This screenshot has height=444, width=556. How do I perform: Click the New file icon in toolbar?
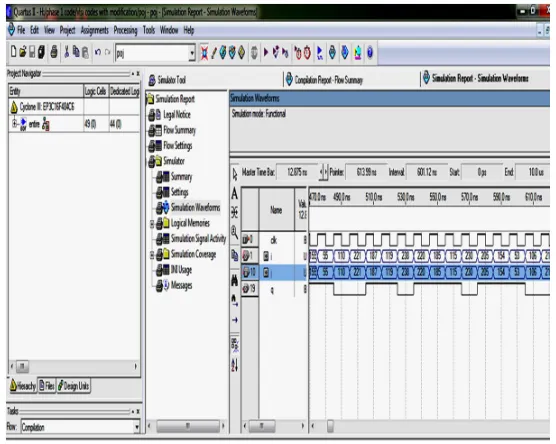(13, 52)
